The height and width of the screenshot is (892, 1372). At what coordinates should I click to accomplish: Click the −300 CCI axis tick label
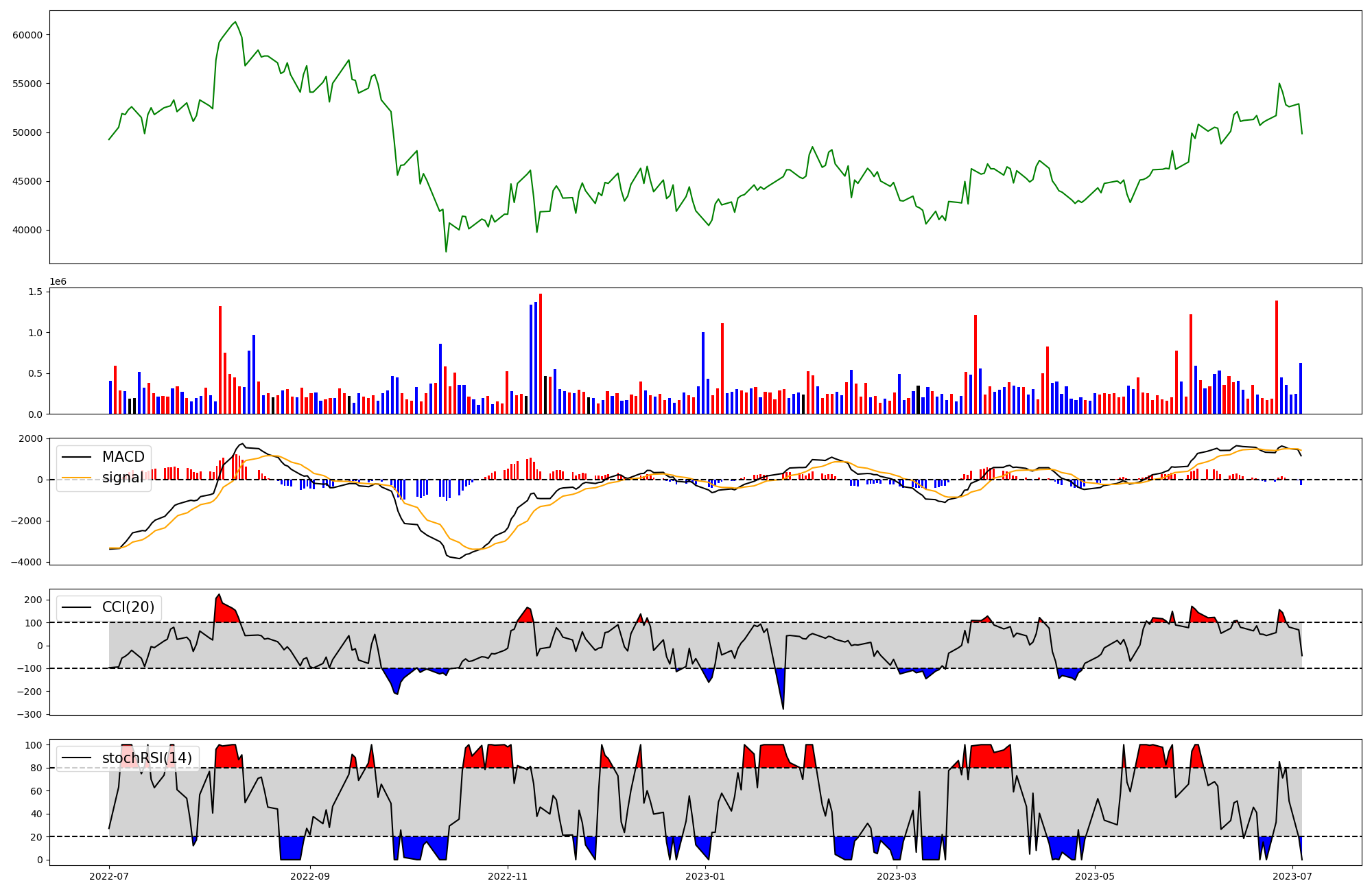pos(30,715)
